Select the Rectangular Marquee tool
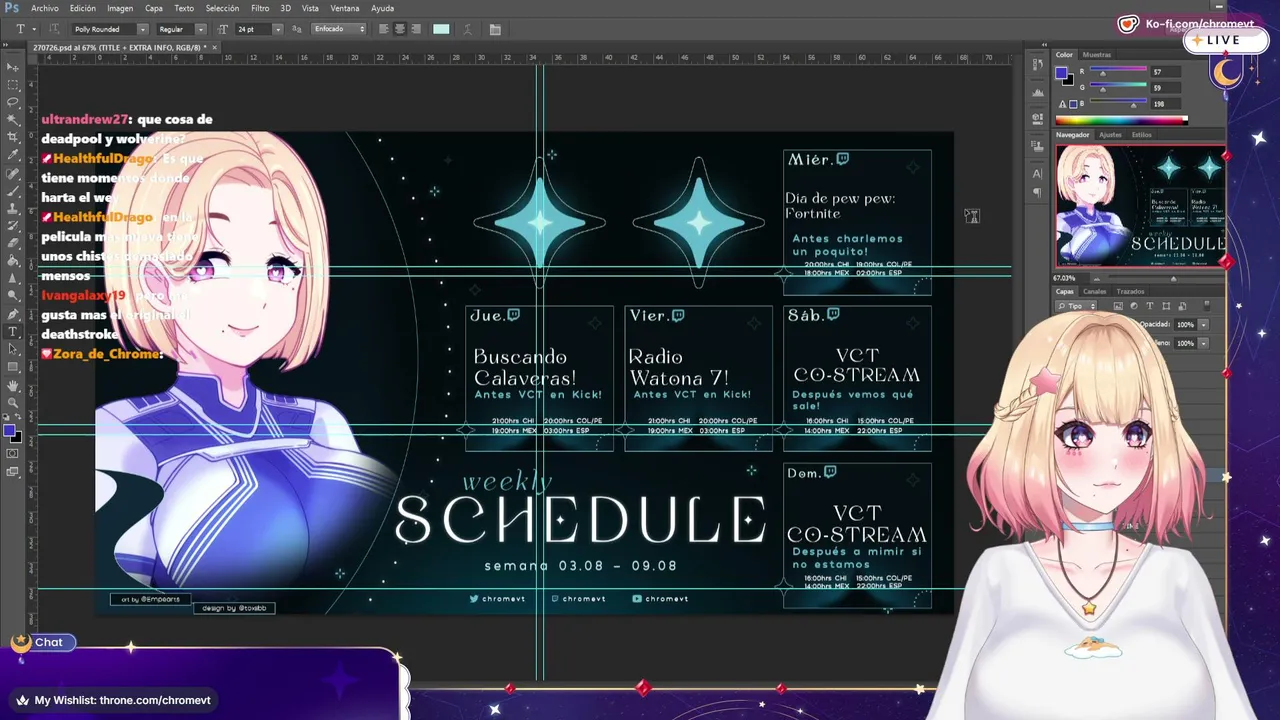Viewport: 1280px width, 720px height. (x=13, y=85)
